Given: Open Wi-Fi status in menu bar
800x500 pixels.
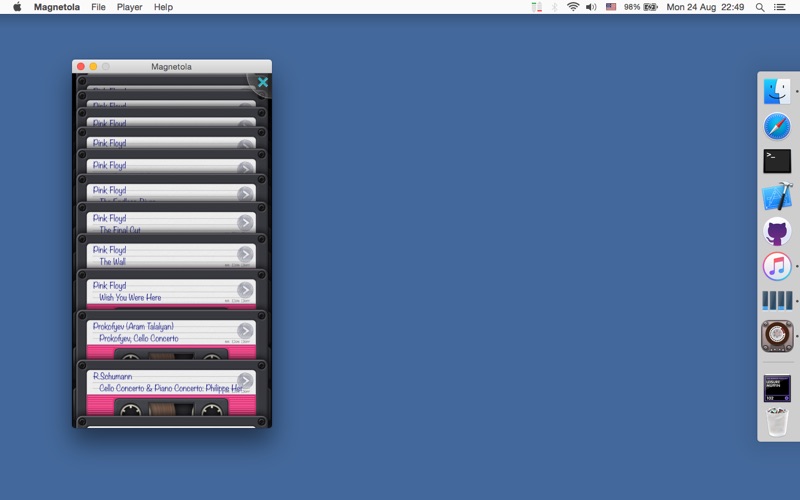Looking at the screenshot, I should (x=573, y=7).
